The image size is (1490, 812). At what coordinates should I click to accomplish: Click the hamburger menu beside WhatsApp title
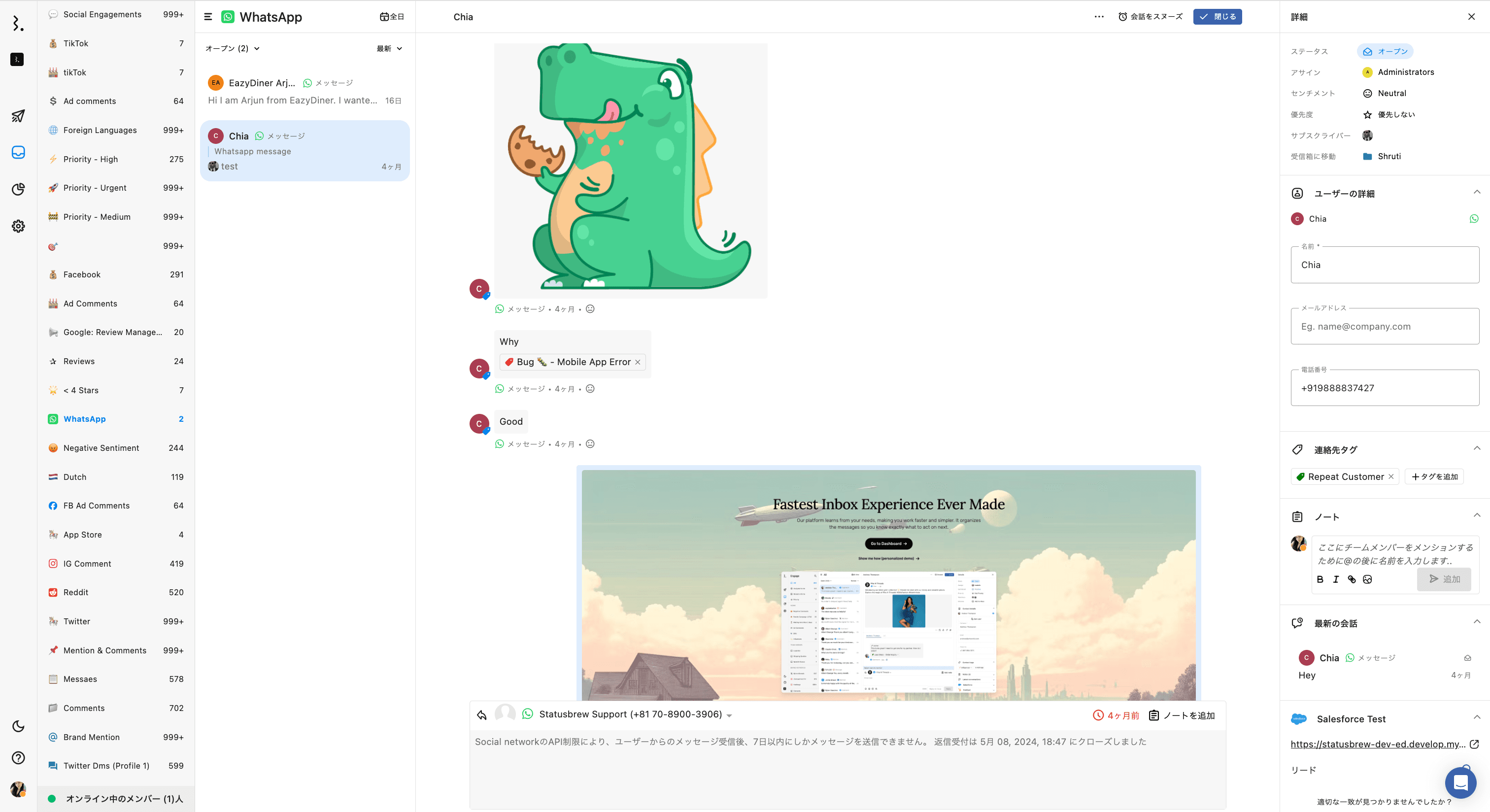(208, 17)
